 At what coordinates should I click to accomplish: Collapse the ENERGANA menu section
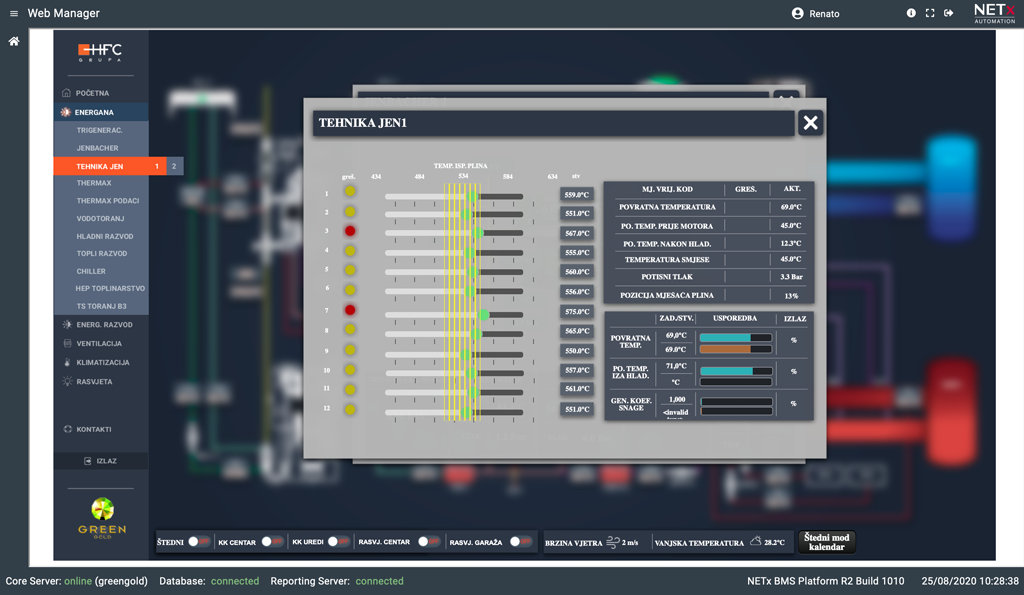coord(95,112)
